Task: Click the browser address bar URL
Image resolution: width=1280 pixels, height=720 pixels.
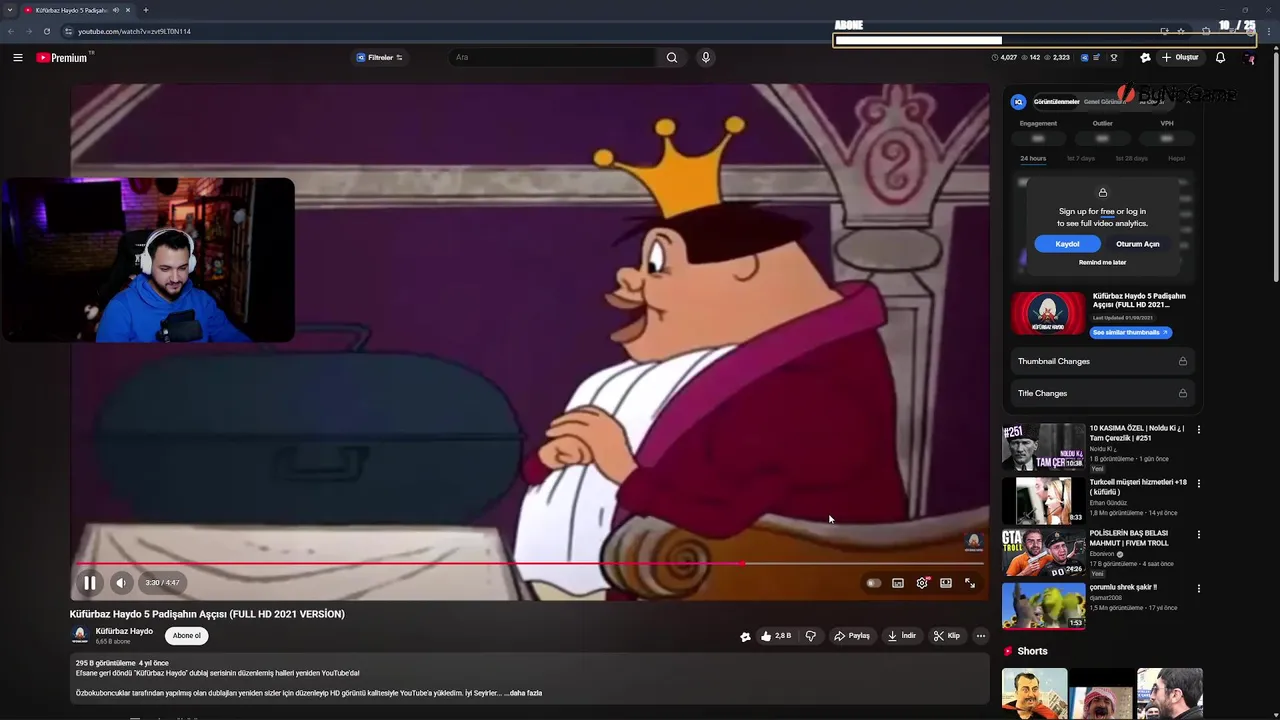Action: (x=134, y=31)
